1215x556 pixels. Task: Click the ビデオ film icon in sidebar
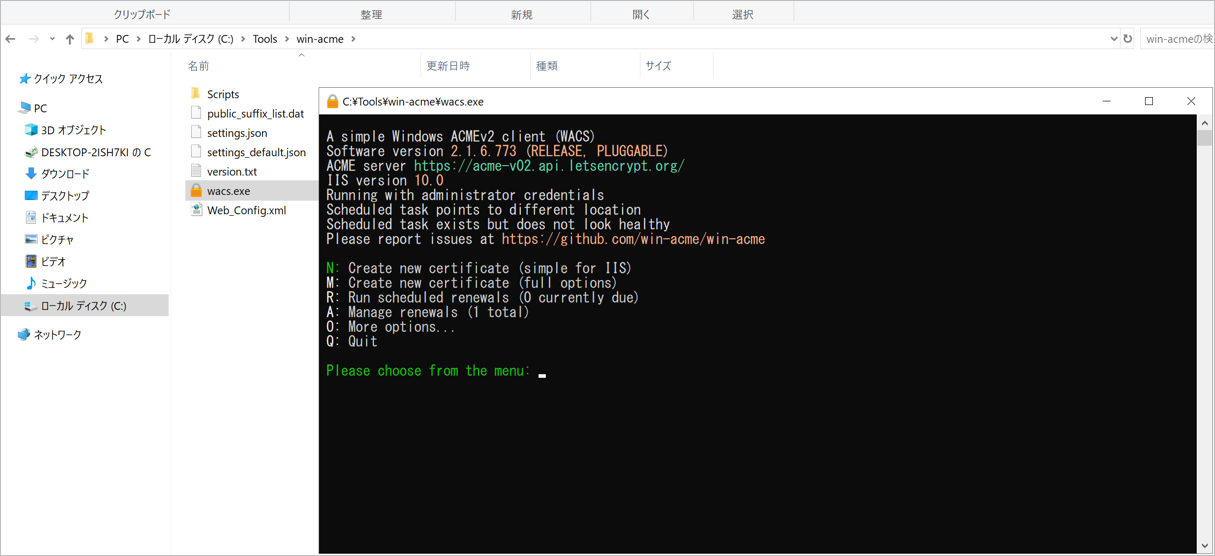coord(31,262)
